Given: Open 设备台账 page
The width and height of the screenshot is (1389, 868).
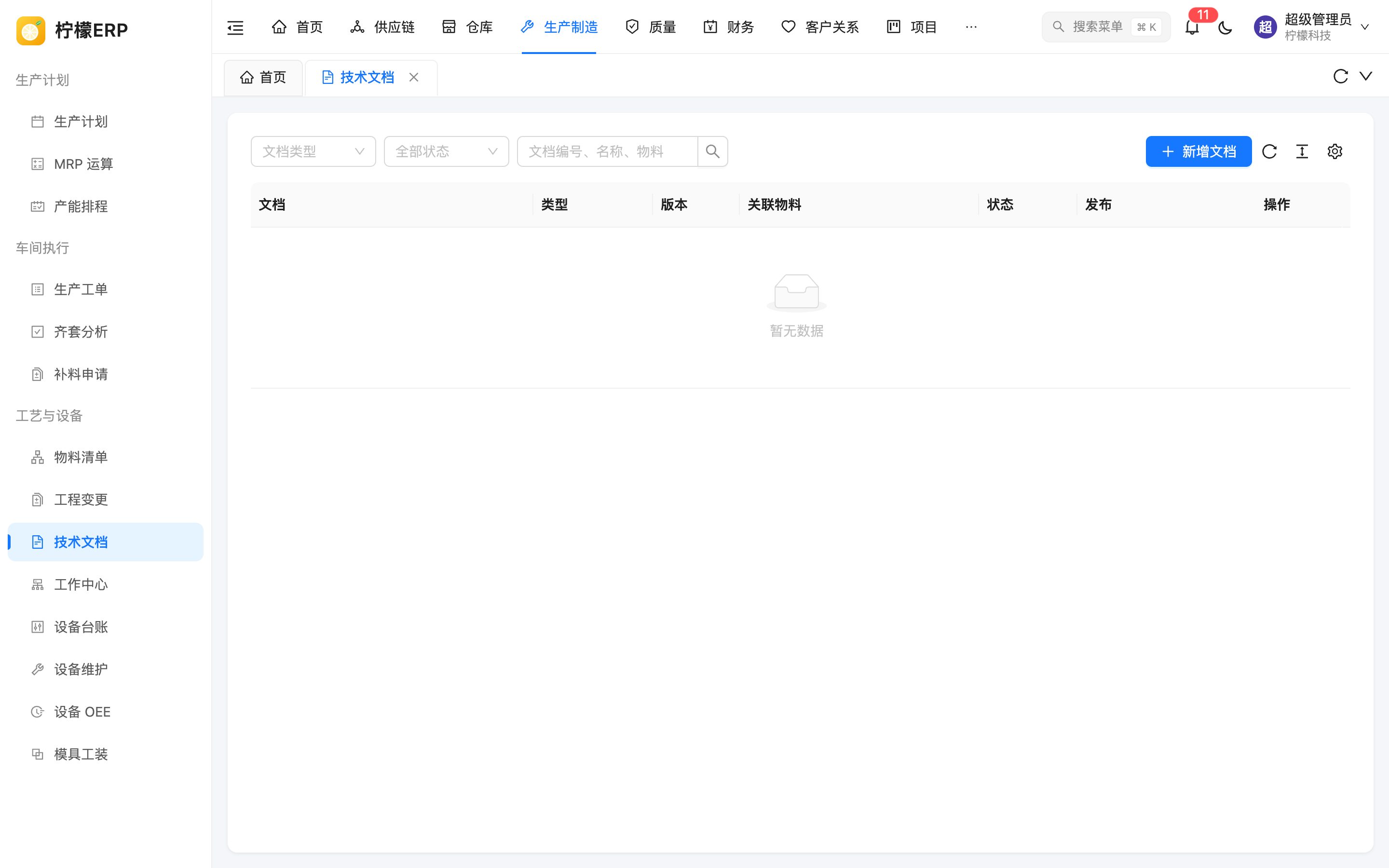Looking at the screenshot, I should [106, 627].
